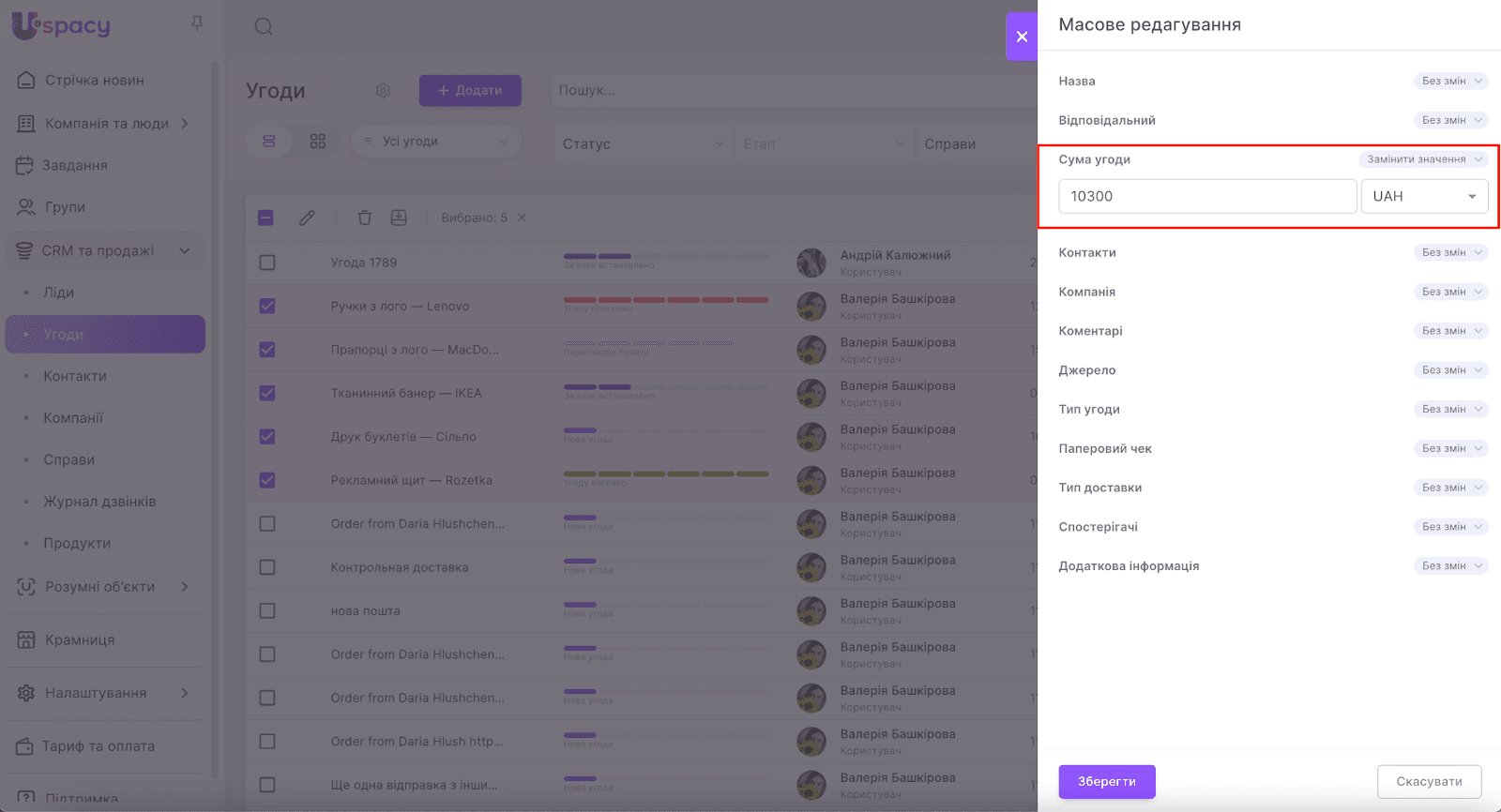The image size is (1501, 812).
Task: Click the pencil edit icon for selected deals
Action: click(307, 218)
